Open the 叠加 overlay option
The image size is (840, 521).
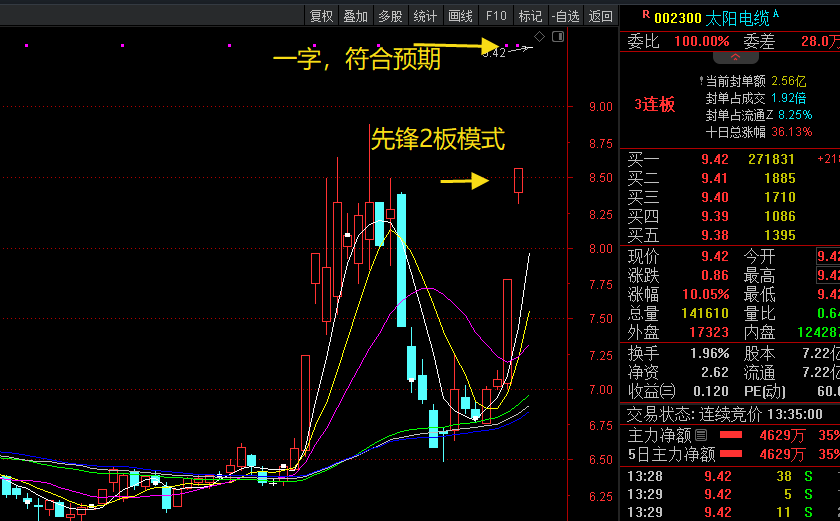356,16
